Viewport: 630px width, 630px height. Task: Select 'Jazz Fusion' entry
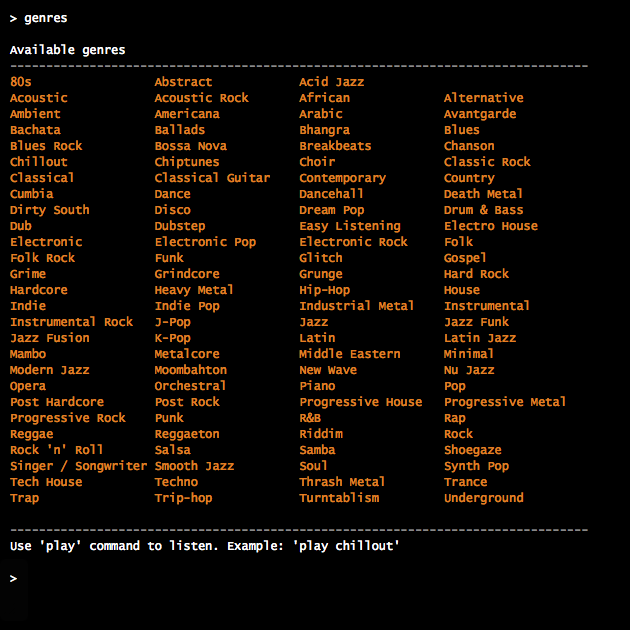pyautogui.click(x=49, y=338)
